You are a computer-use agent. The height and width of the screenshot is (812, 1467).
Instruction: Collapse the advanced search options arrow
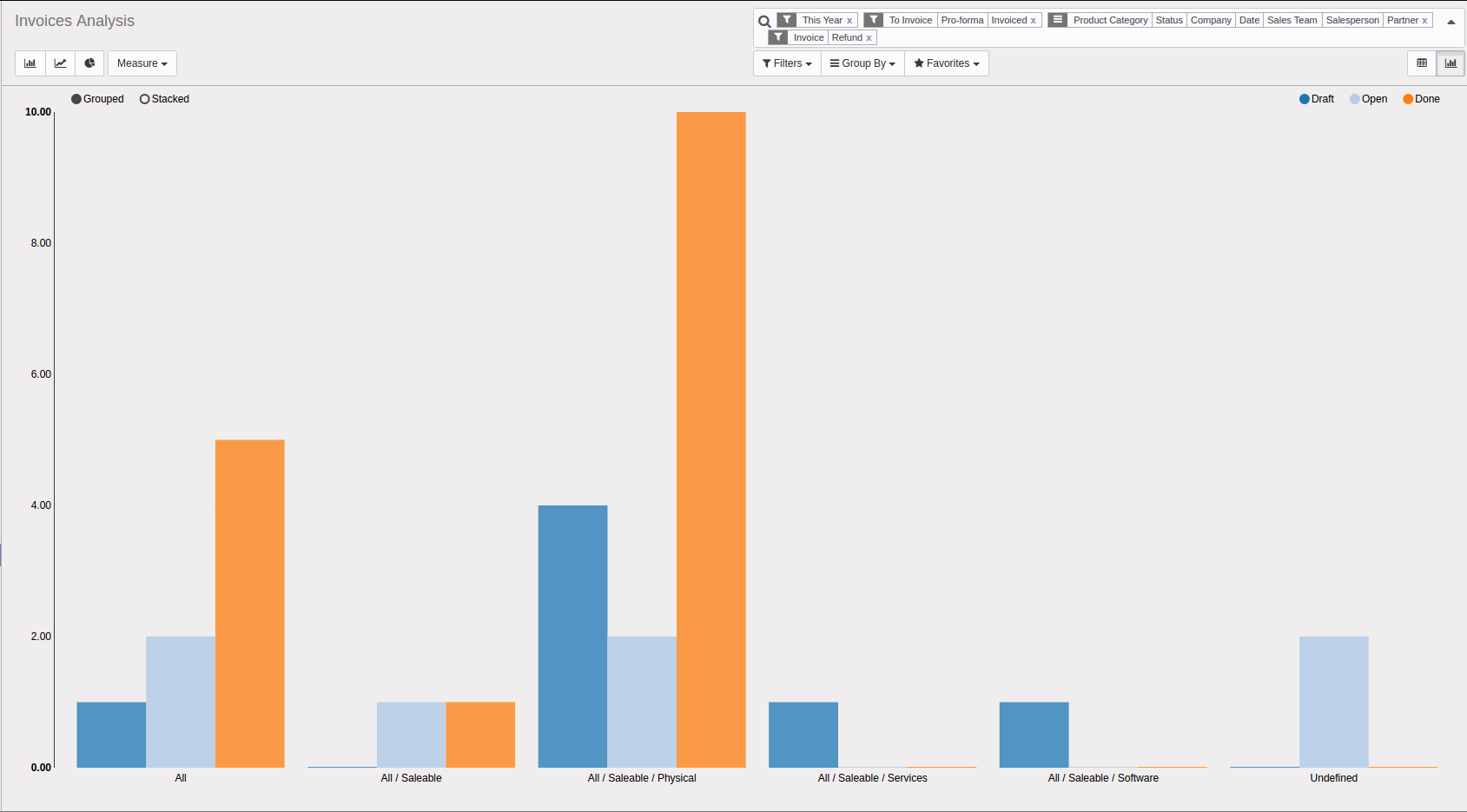pyautogui.click(x=1450, y=23)
